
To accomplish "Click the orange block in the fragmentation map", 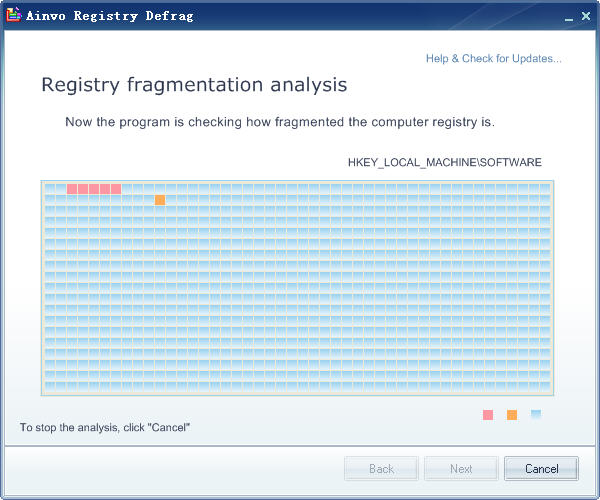I will (x=160, y=200).
